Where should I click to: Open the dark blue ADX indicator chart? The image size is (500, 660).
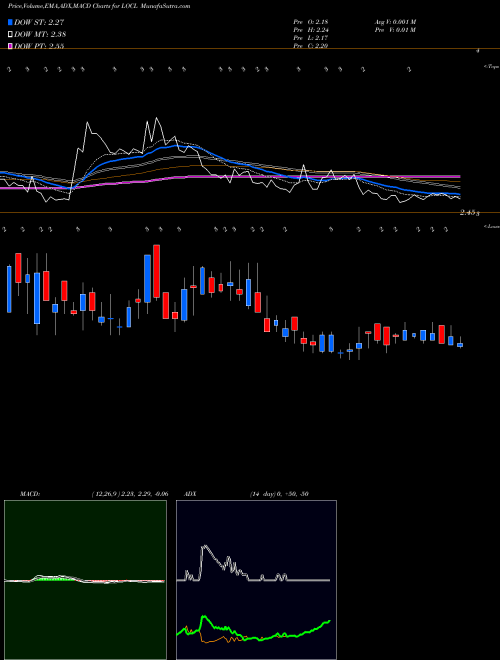click(256, 580)
